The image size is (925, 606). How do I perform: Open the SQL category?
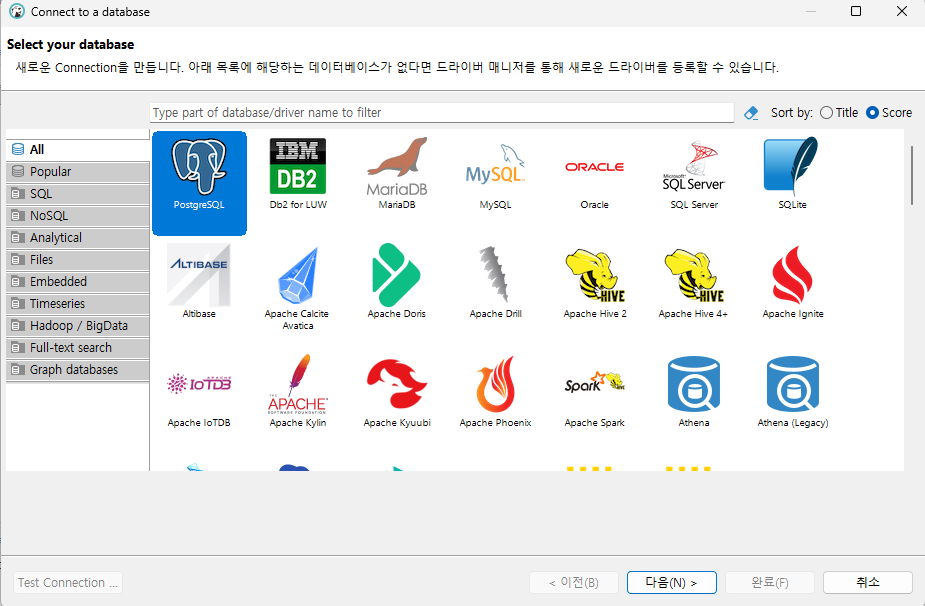tap(77, 194)
